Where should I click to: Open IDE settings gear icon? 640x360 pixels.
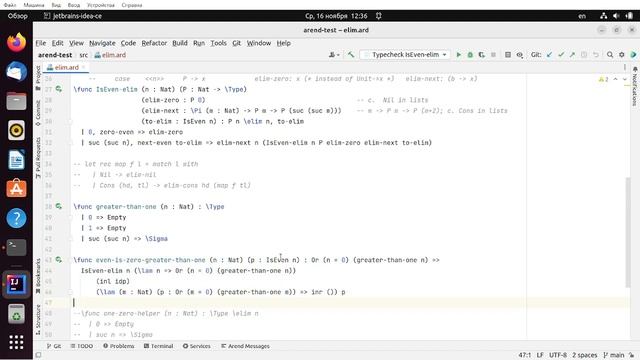pyautogui.click(x=622, y=55)
